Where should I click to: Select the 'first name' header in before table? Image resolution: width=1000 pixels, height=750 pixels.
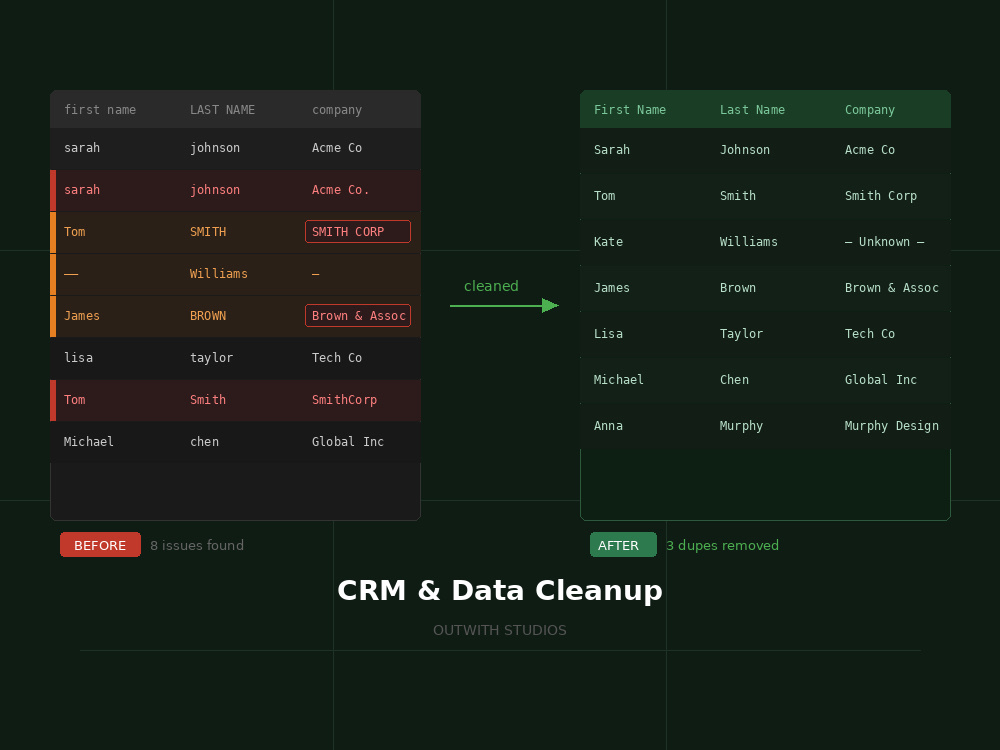point(99,110)
